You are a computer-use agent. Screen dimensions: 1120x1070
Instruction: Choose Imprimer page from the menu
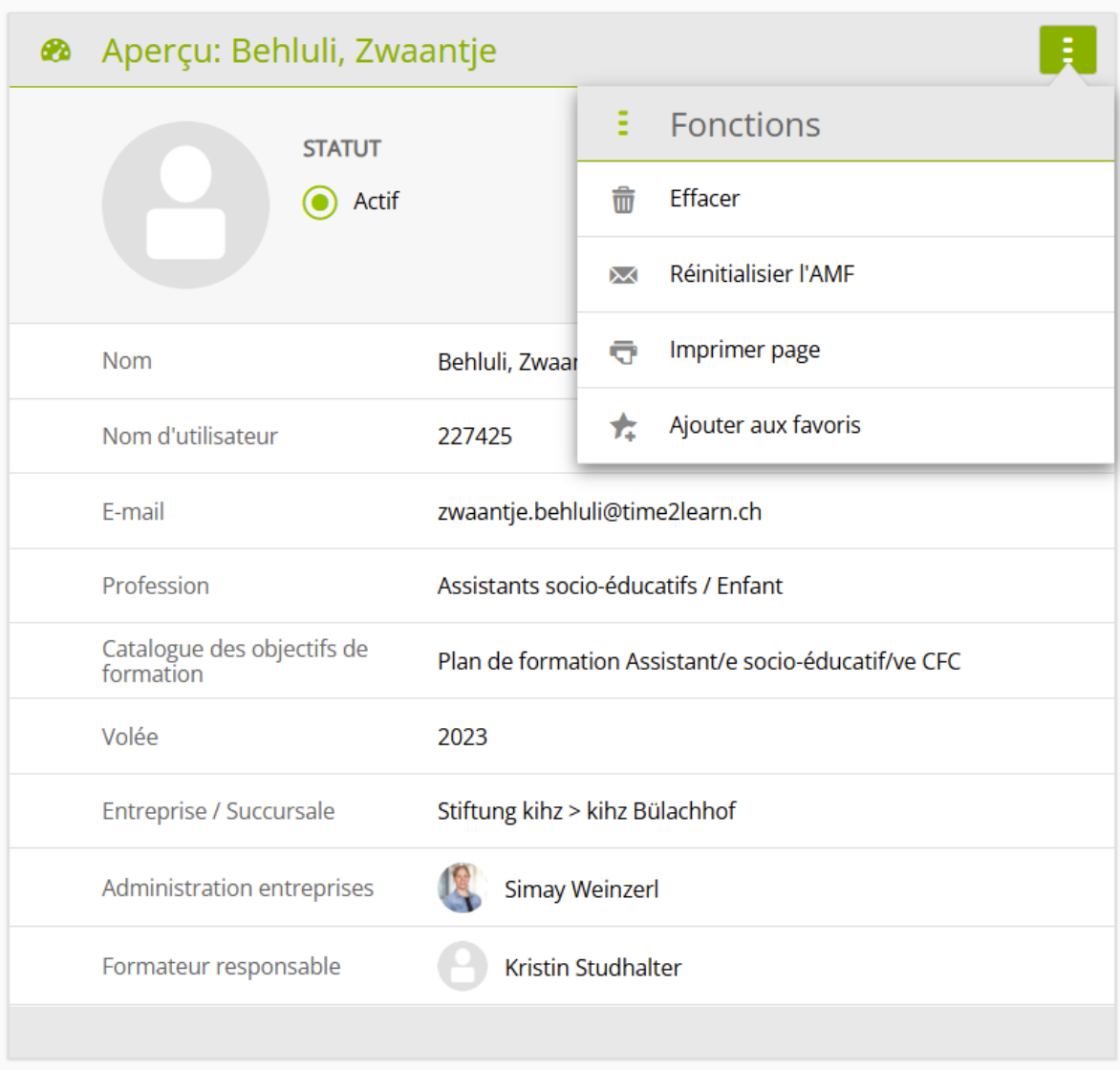point(744,350)
